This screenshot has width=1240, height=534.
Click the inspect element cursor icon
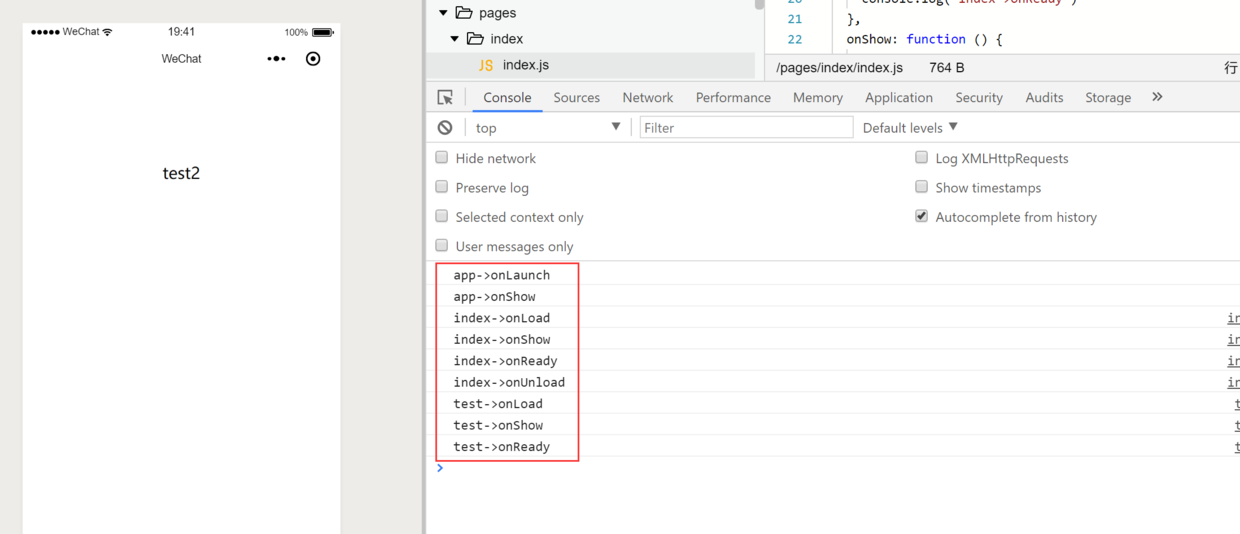click(x=445, y=97)
